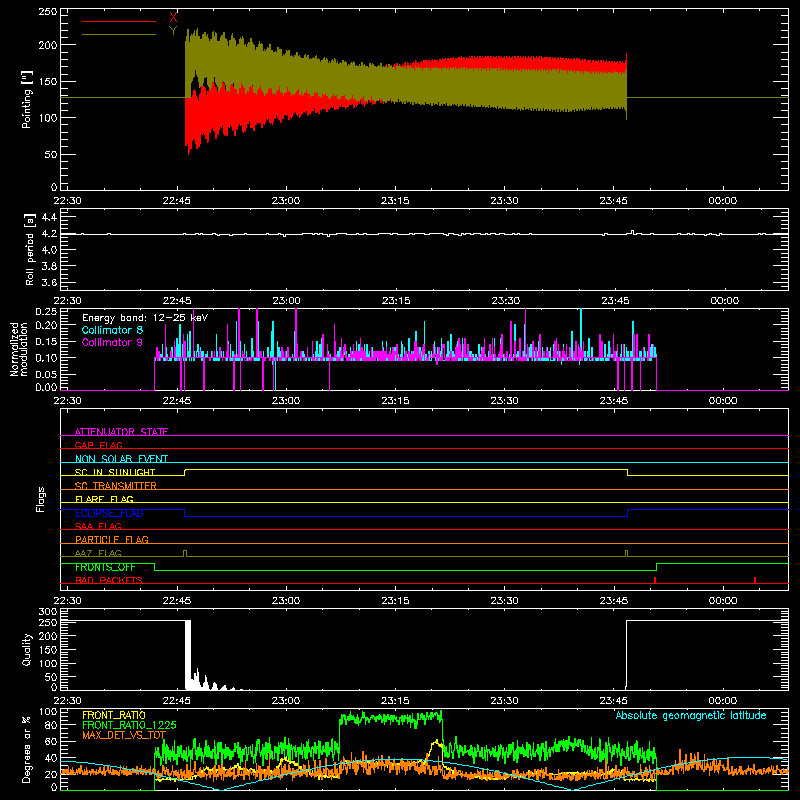Screen dimensions: 800x800
Task: Click the AAZ_FLAG pulse near 22:45
Action: tap(185, 553)
